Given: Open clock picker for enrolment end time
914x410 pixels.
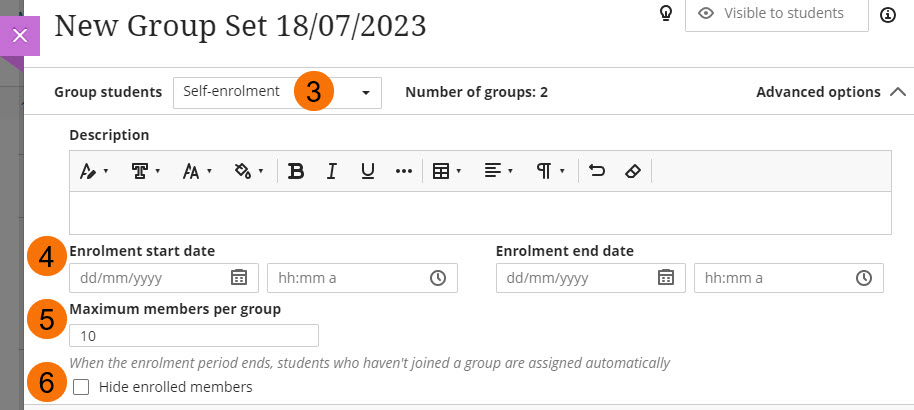Looking at the screenshot, I should (x=863, y=278).
